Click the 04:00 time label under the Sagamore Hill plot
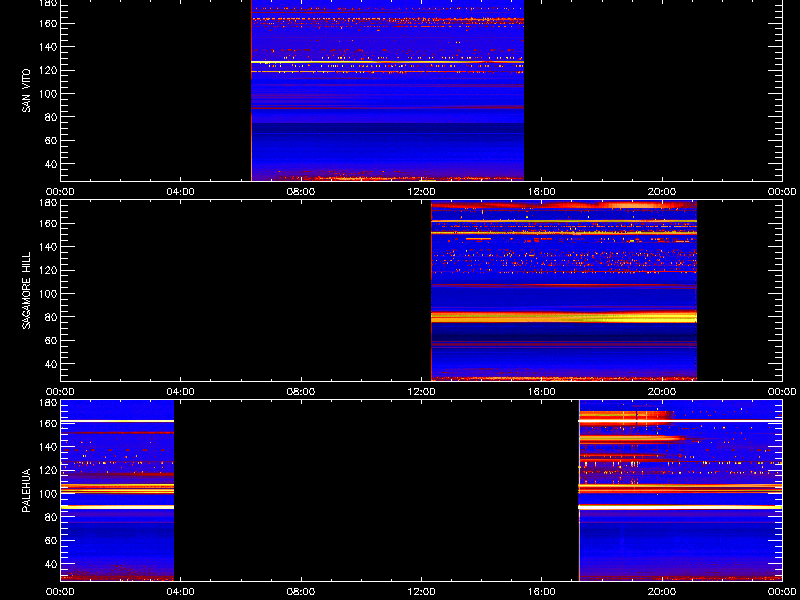Image resolution: width=800 pixels, height=600 pixels. tap(181, 392)
